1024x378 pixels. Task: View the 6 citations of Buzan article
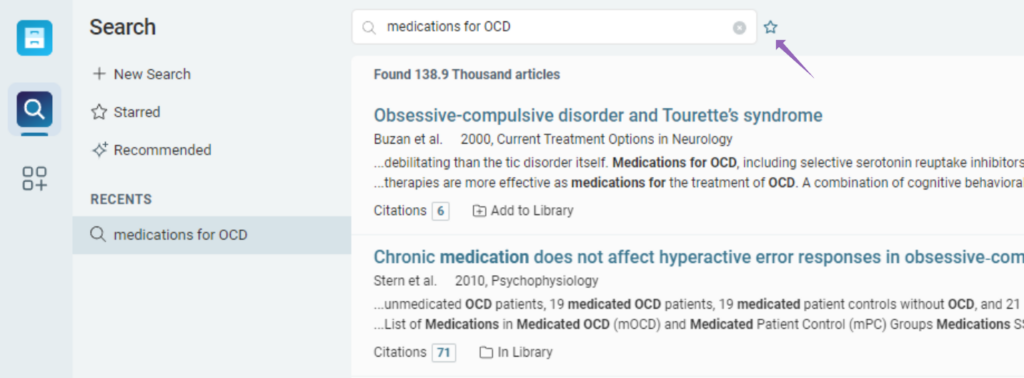[440, 211]
